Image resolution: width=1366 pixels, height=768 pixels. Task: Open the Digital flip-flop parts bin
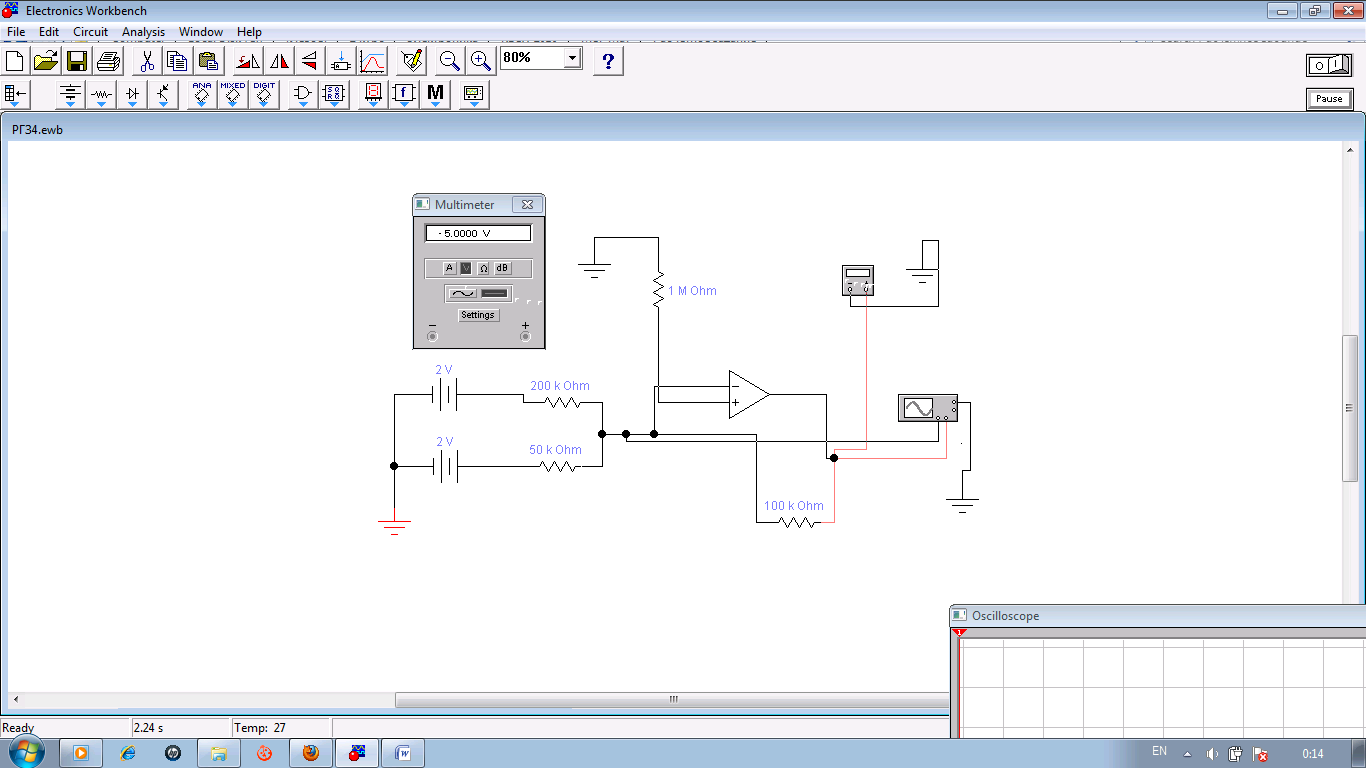click(334, 95)
